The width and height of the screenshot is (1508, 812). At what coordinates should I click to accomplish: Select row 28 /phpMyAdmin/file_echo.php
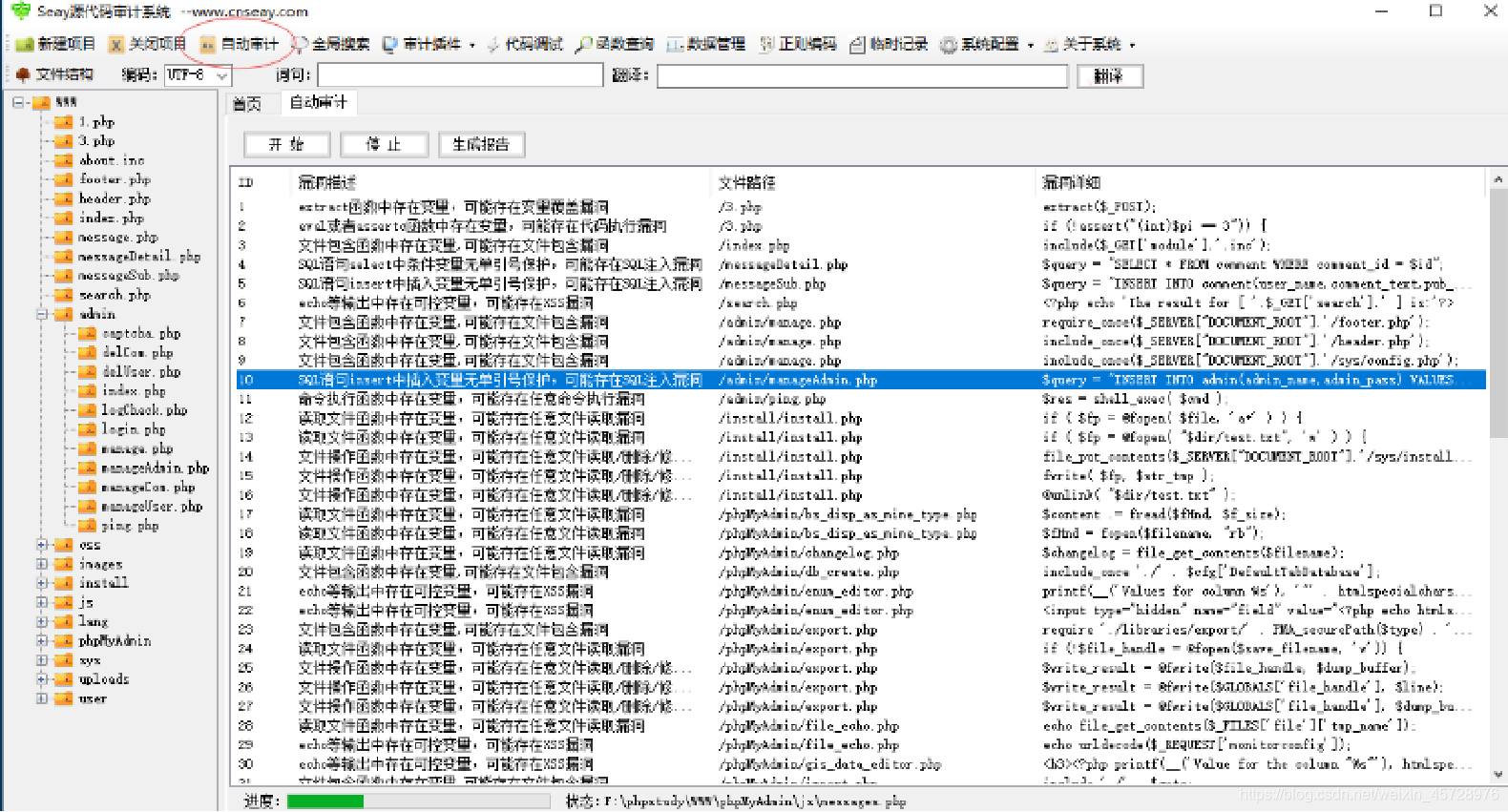pos(859,725)
